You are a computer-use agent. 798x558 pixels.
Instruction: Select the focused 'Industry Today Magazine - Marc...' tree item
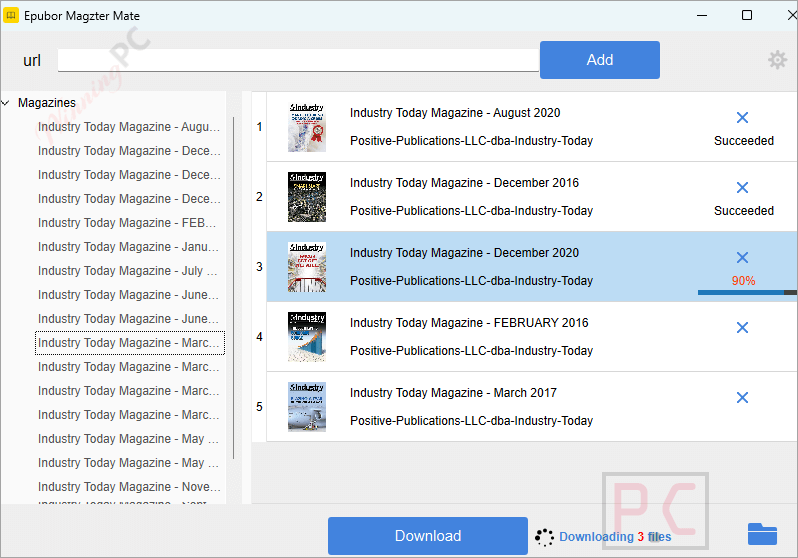click(x=130, y=343)
